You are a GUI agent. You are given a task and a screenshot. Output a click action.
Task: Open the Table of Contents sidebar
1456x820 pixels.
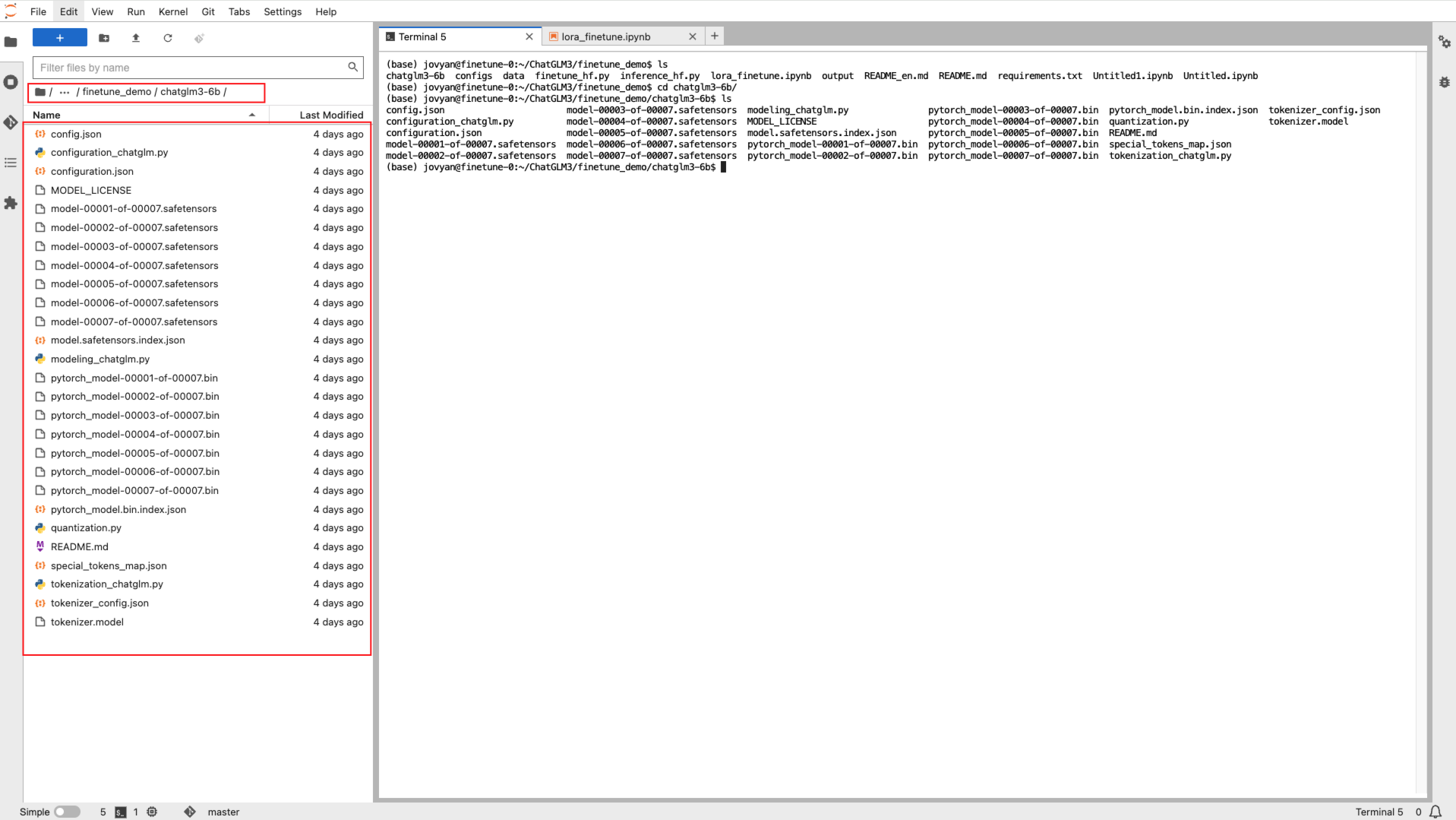click(11, 163)
